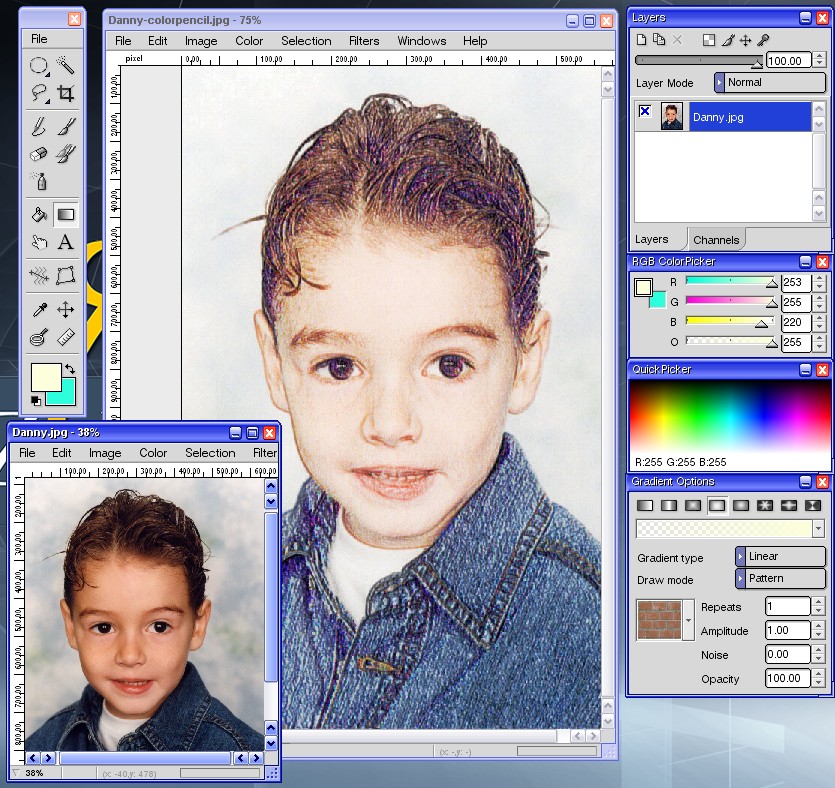Screen dimensions: 835x788
Task: Increase the Amplitude value stepper
Action: pos(818,626)
